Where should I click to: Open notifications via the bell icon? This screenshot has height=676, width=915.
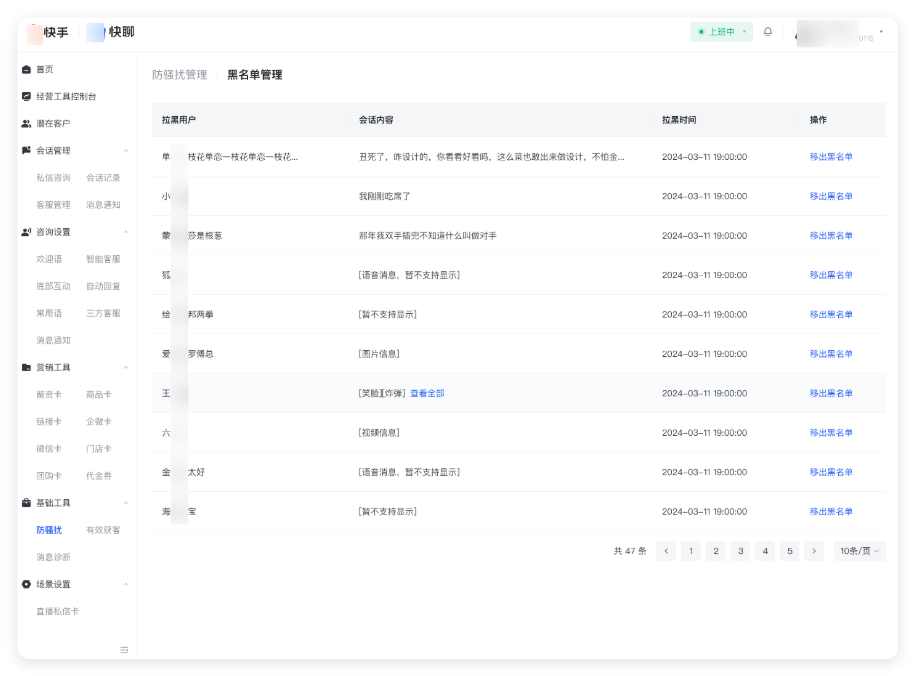click(x=767, y=32)
